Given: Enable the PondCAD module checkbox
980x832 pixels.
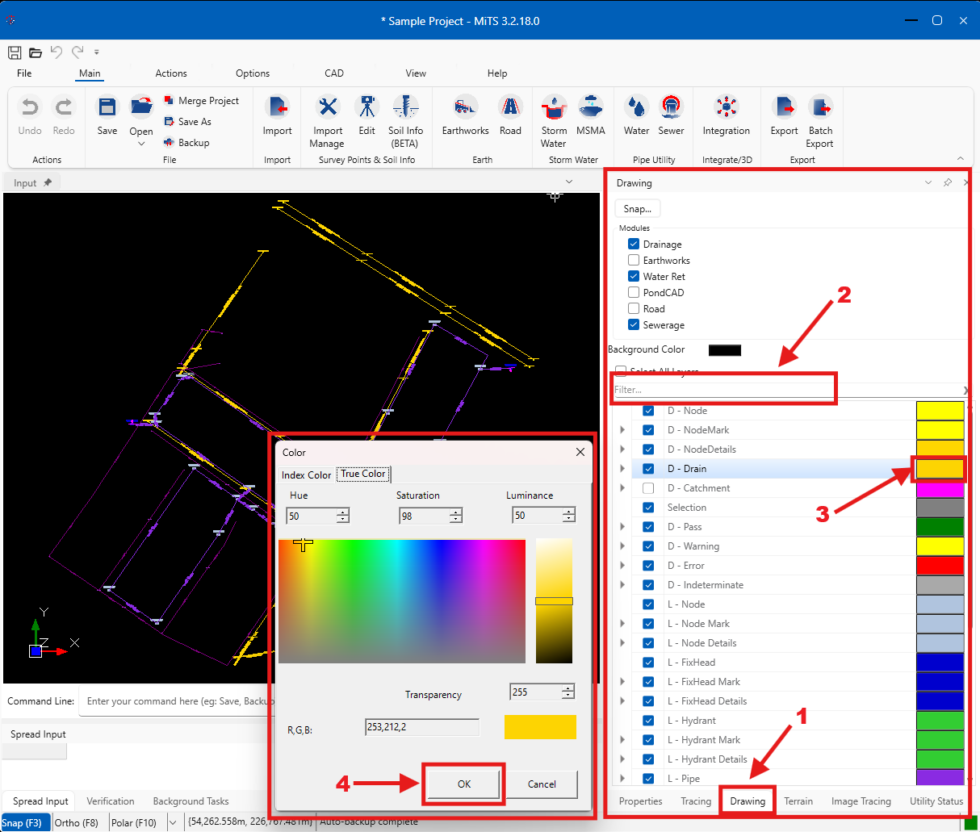Looking at the screenshot, I should 634,292.
